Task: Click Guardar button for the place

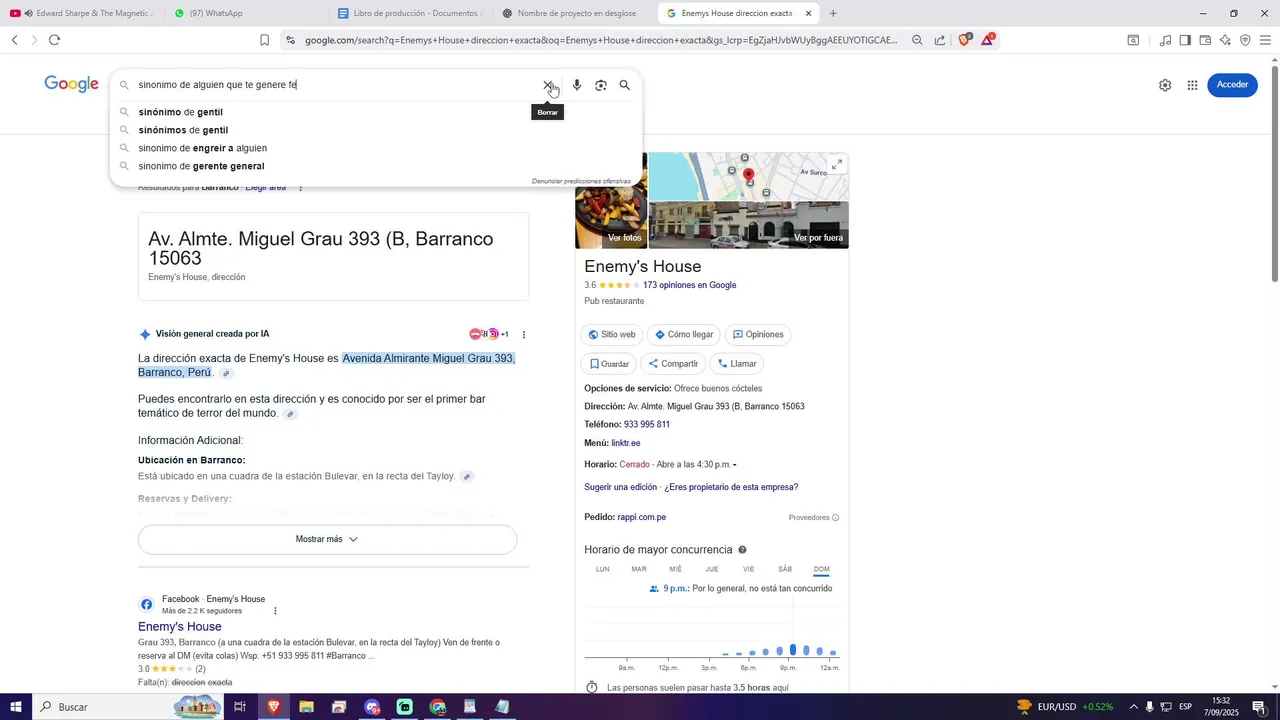Action: [609, 364]
